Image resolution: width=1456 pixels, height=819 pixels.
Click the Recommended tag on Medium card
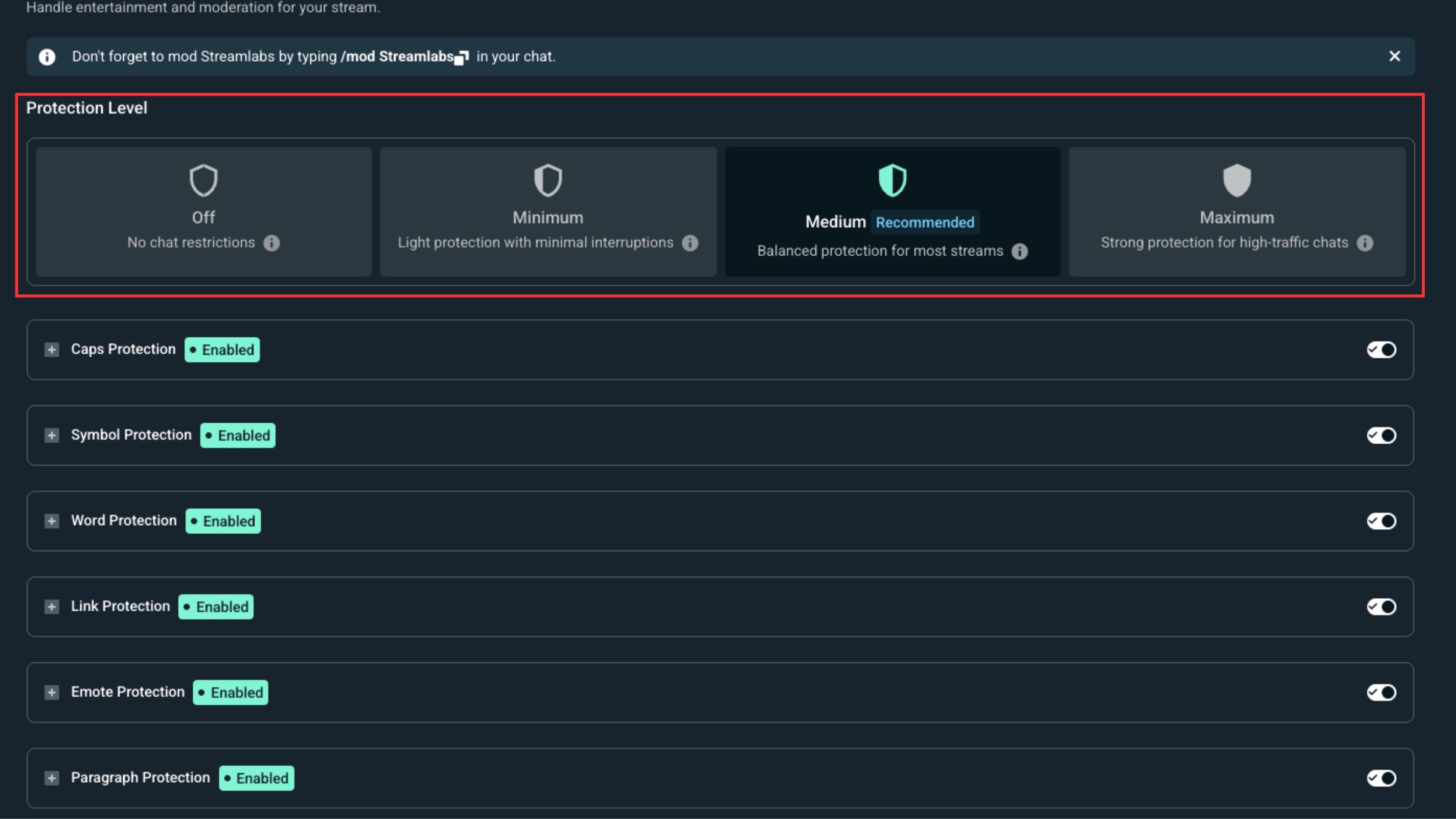point(925,222)
